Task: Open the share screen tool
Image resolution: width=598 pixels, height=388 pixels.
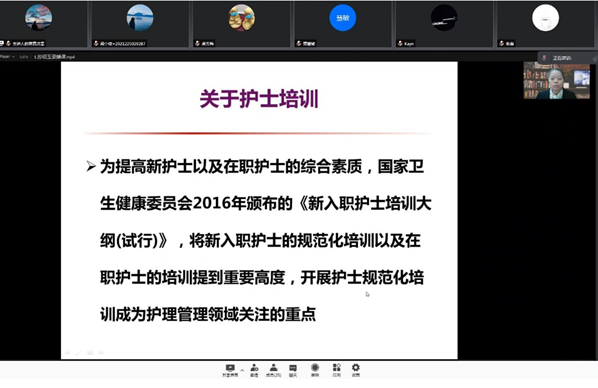Action: pyautogui.click(x=230, y=370)
